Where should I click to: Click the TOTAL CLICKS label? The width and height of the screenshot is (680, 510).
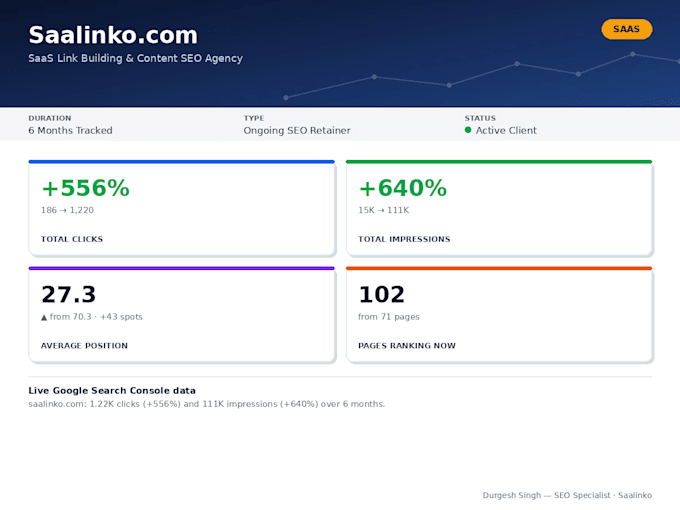[72, 239]
